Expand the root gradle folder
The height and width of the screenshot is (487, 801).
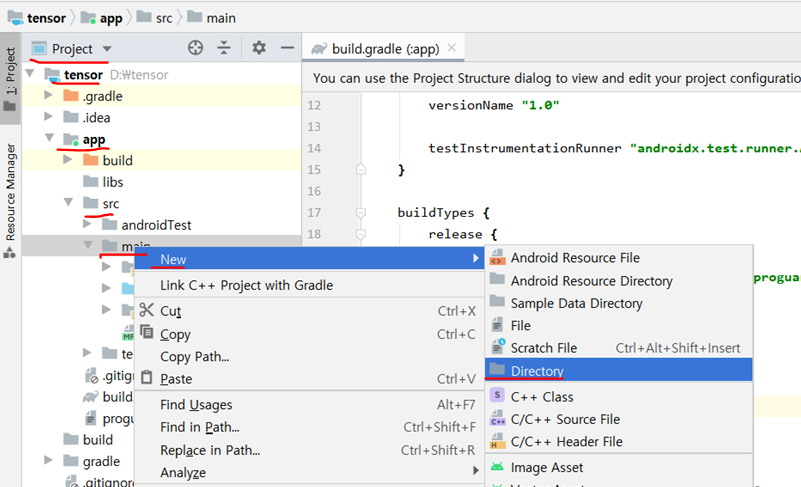click(49, 460)
